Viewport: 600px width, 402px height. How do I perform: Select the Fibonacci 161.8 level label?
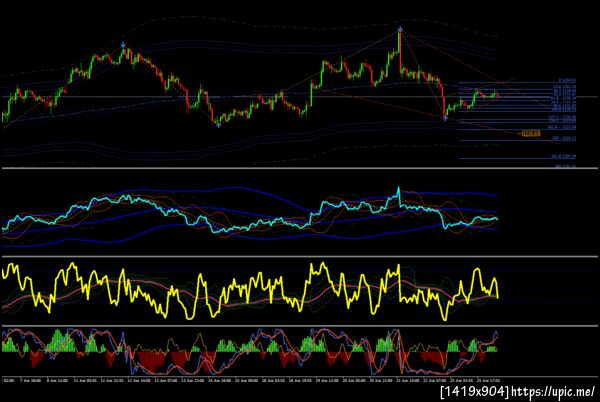pos(562,127)
